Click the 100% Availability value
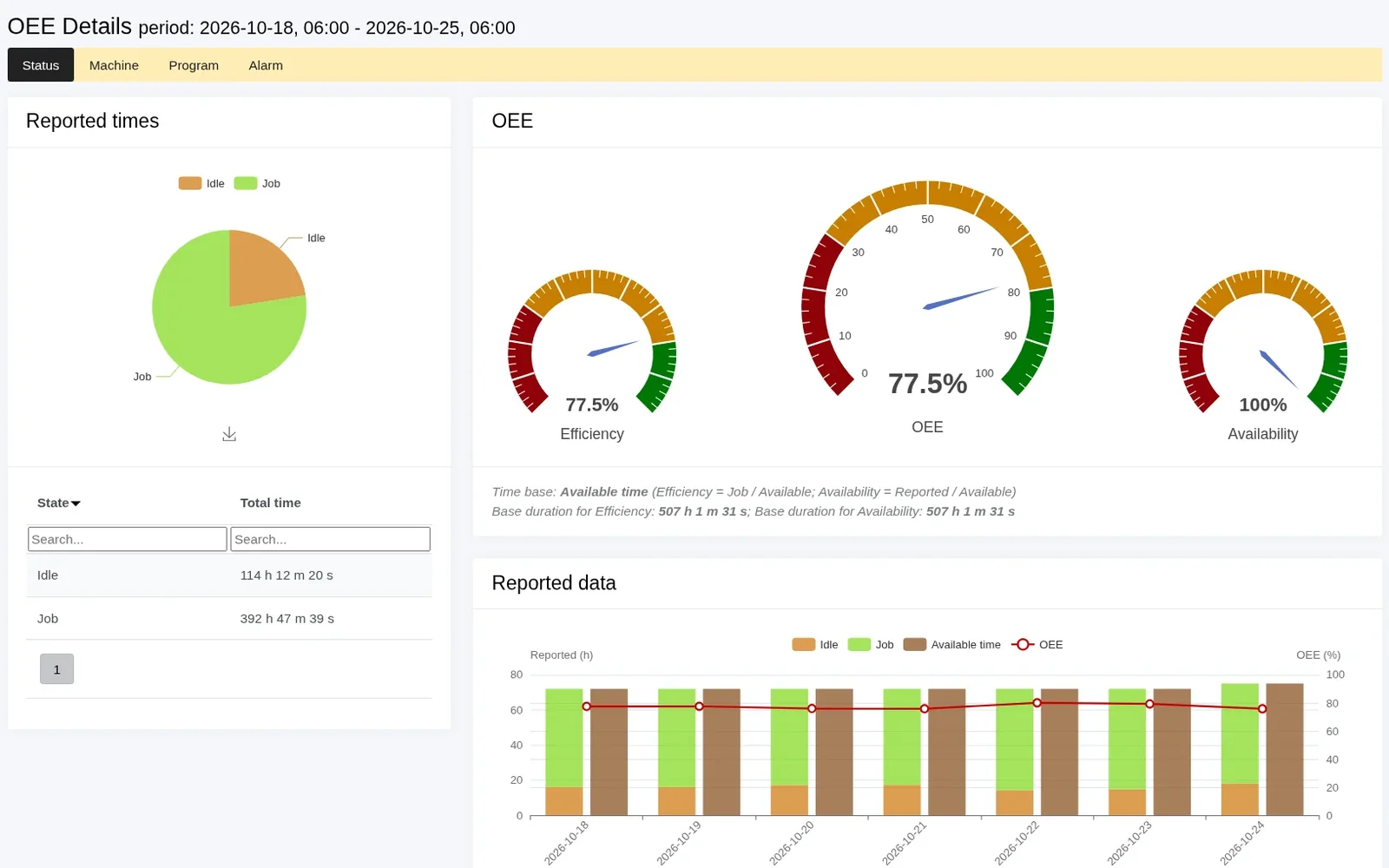This screenshot has width=1389, height=868. pos(1263,404)
